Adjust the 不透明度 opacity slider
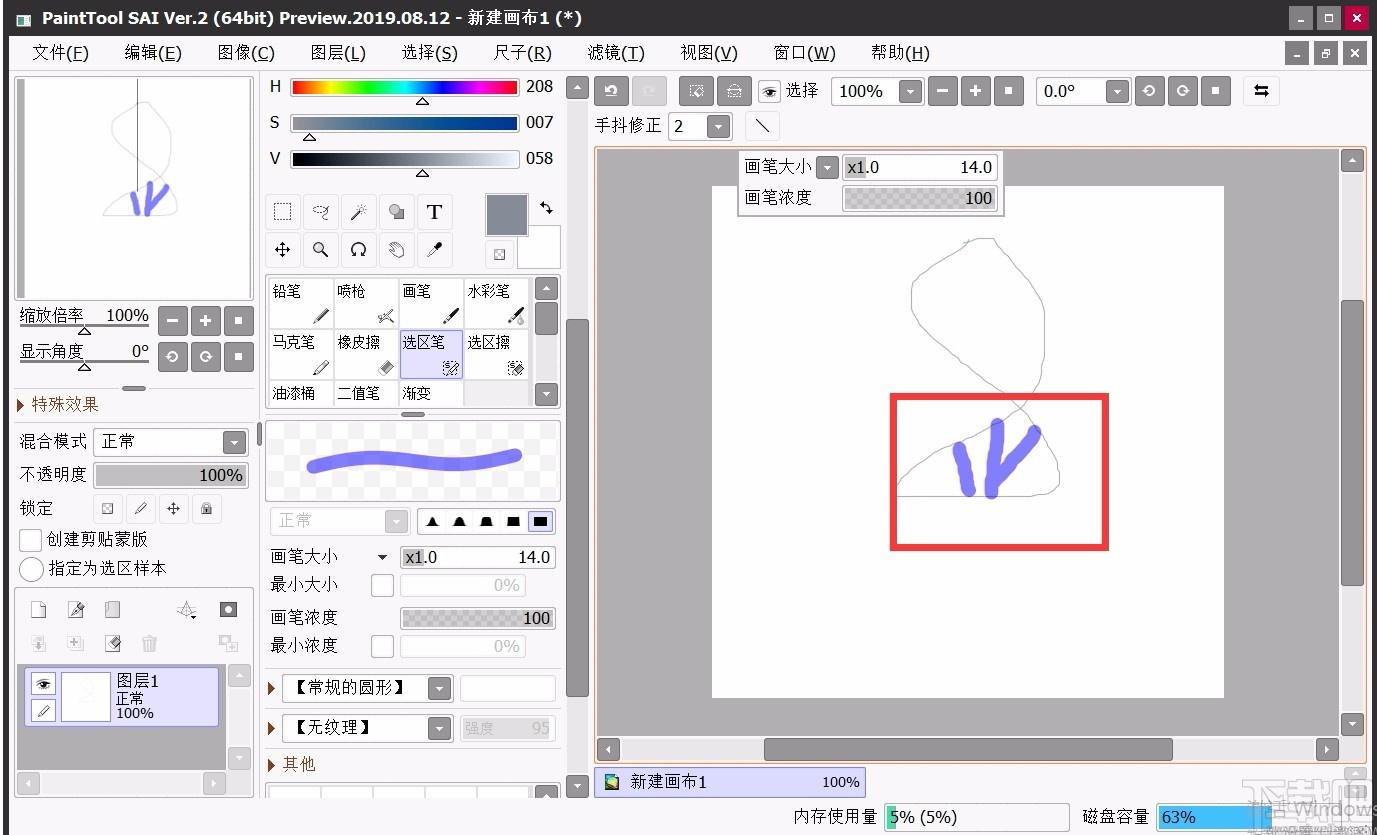 click(171, 475)
